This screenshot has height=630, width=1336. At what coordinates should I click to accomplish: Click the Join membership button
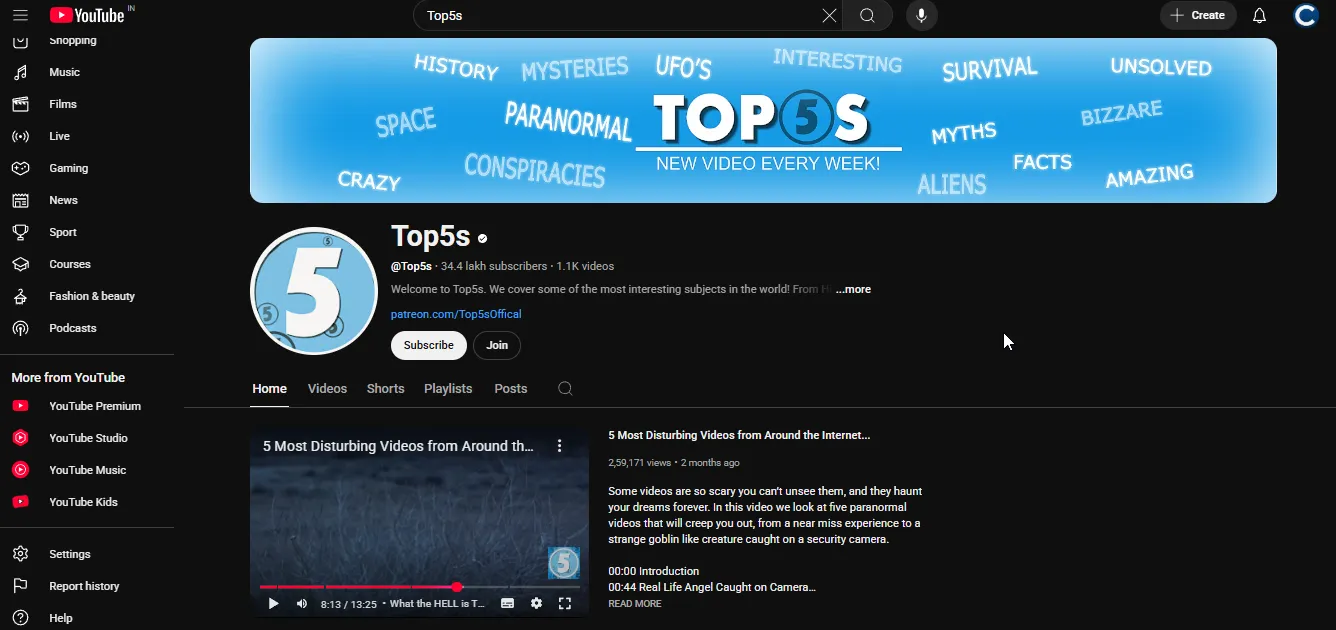[497, 345]
